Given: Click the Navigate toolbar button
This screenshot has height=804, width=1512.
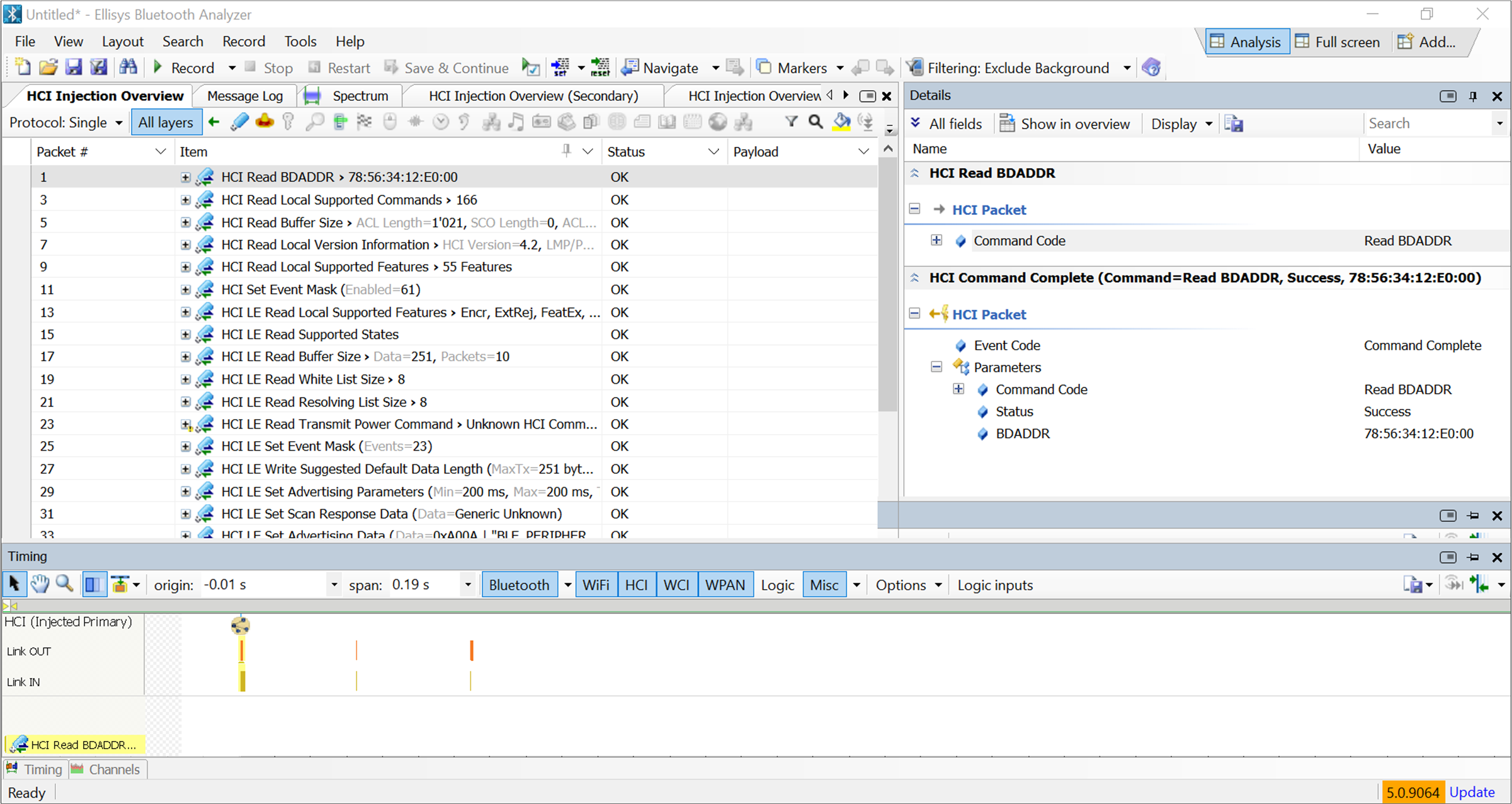Looking at the screenshot, I should [660, 67].
